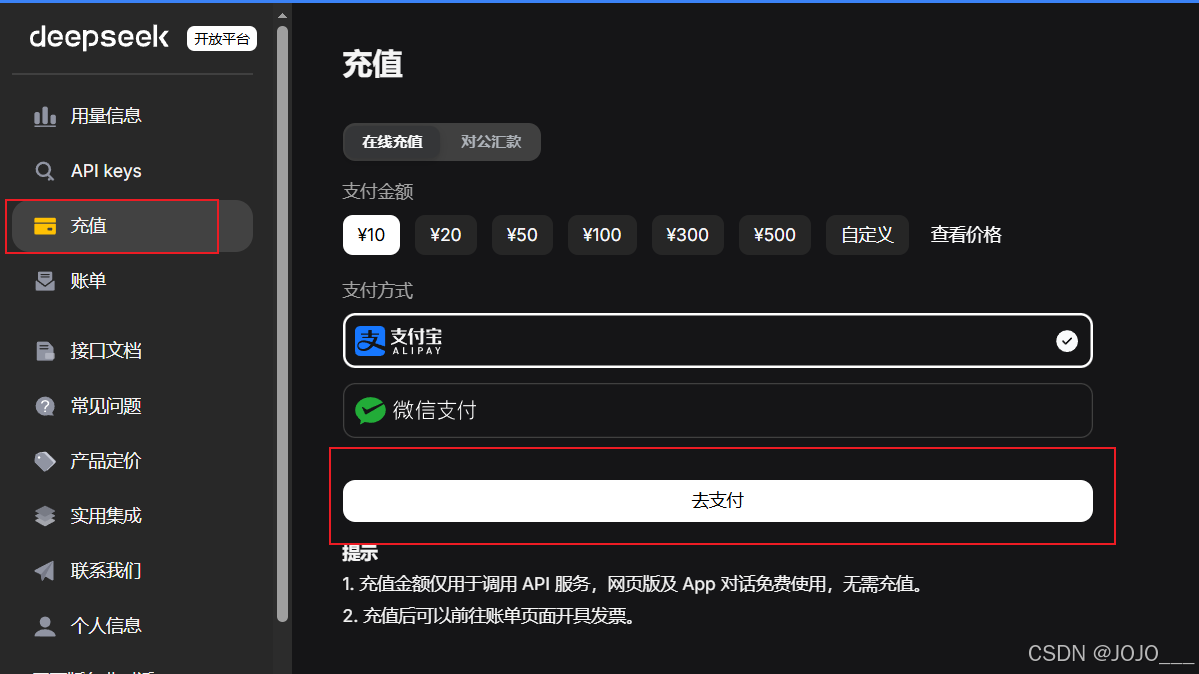Click the magnifier icon beside API keys
Viewport: 1199px width, 674px height.
tap(44, 171)
